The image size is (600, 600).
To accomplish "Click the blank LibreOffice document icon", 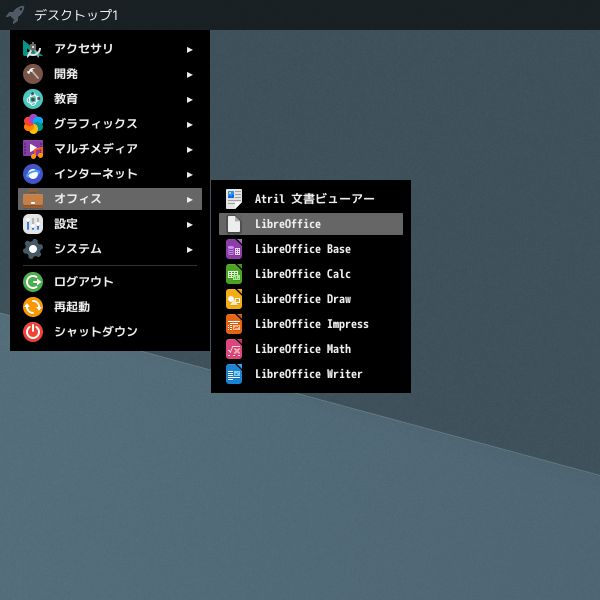I will point(234,224).
